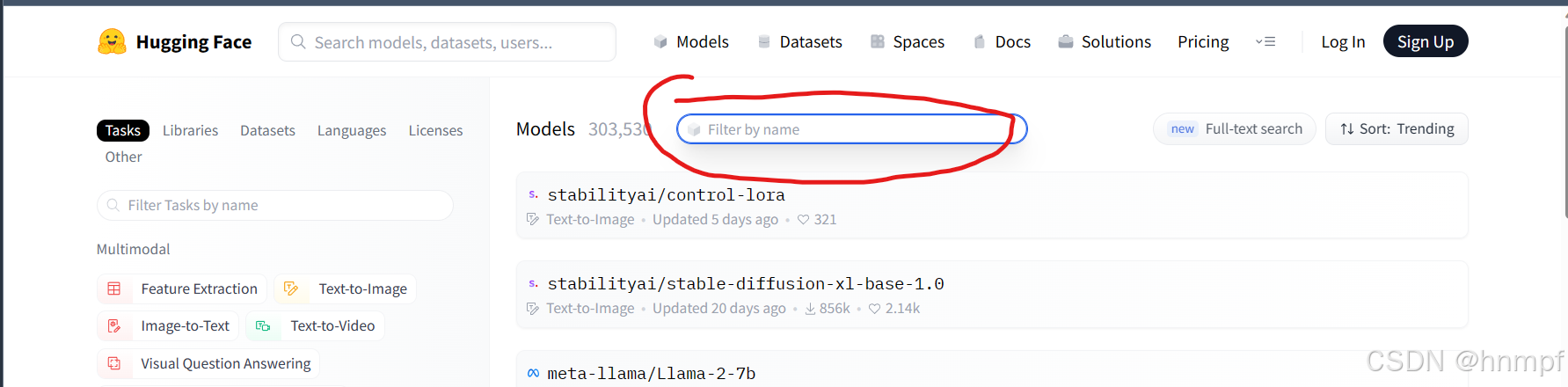Viewport: 1568px width, 387px height.
Task: Click the magnifier icon in Filter Tasks field
Action: pos(113,205)
